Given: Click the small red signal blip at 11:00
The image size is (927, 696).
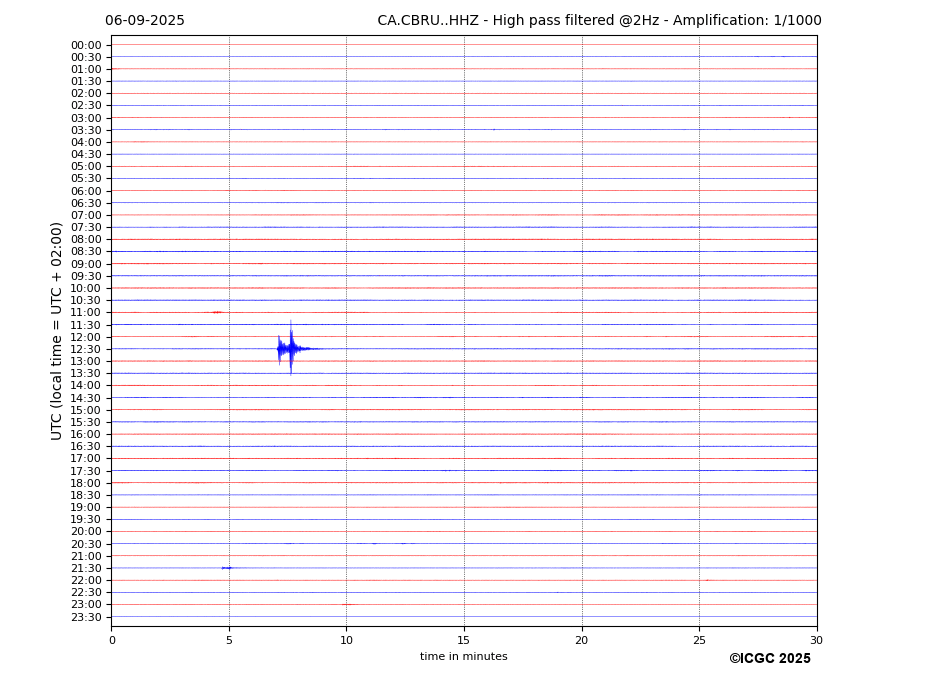Looking at the screenshot, I should coord(217,312).
